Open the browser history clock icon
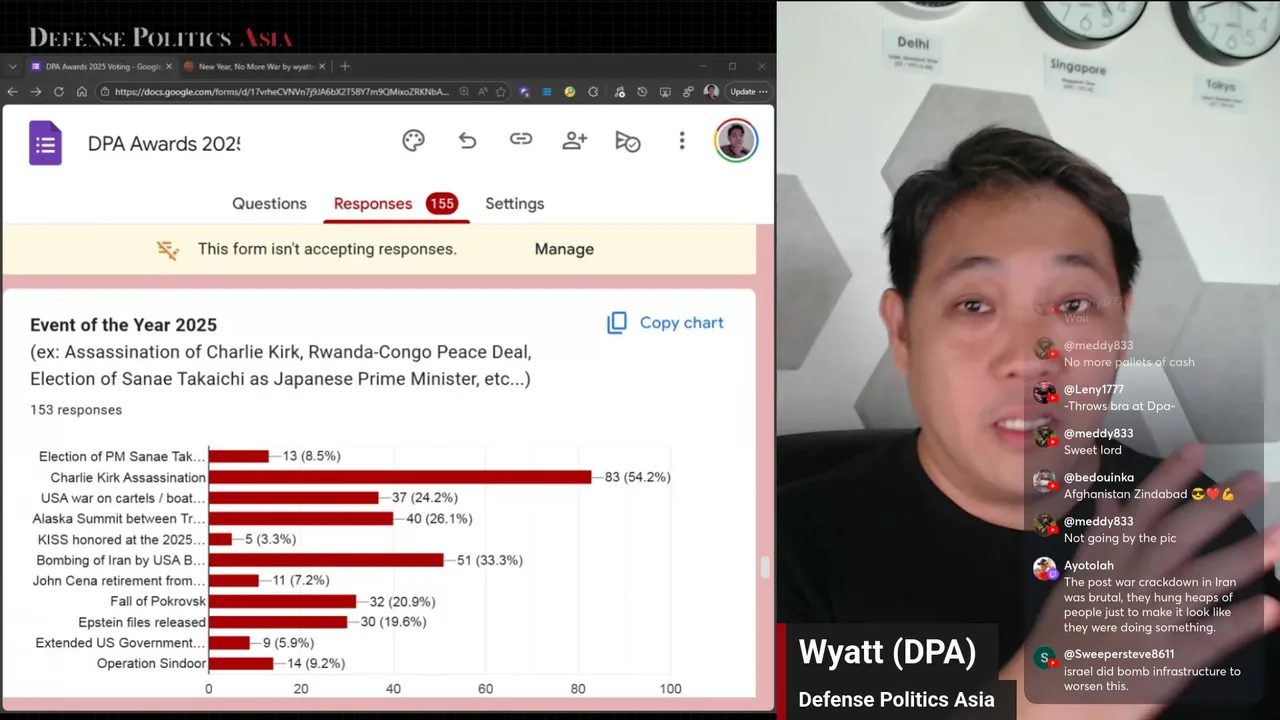 (641, 91)
